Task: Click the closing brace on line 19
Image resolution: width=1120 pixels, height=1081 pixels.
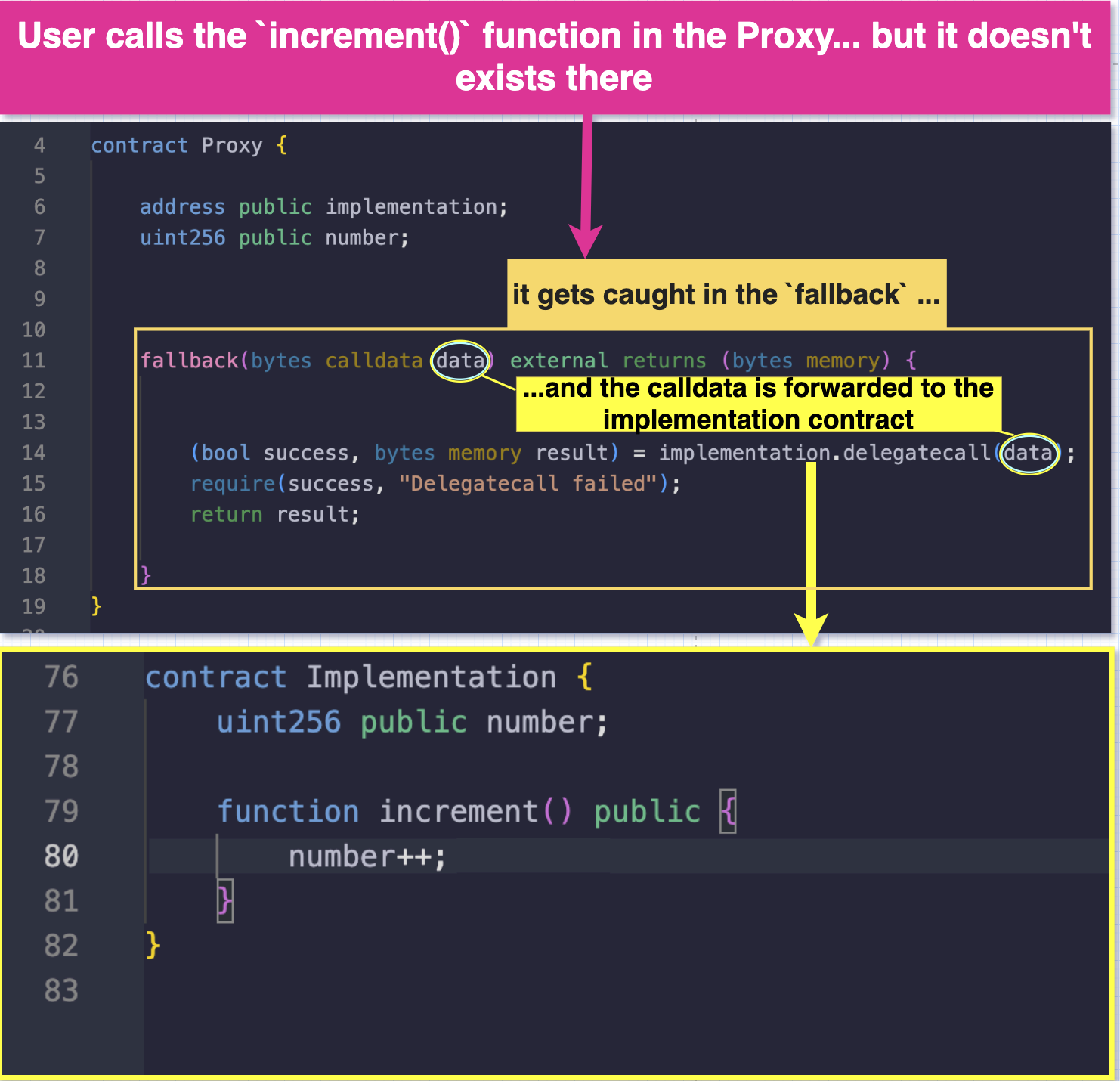Action: coord(97,606)
